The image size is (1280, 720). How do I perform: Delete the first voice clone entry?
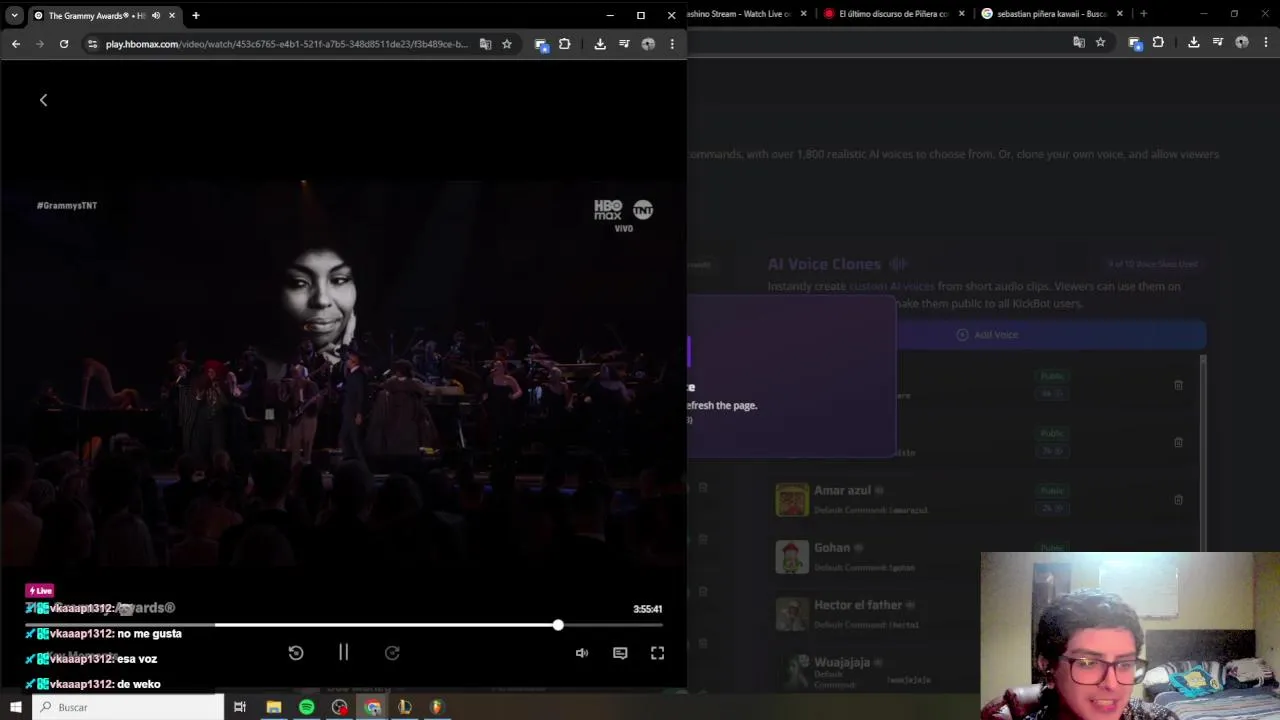[x=1178, y=385]
